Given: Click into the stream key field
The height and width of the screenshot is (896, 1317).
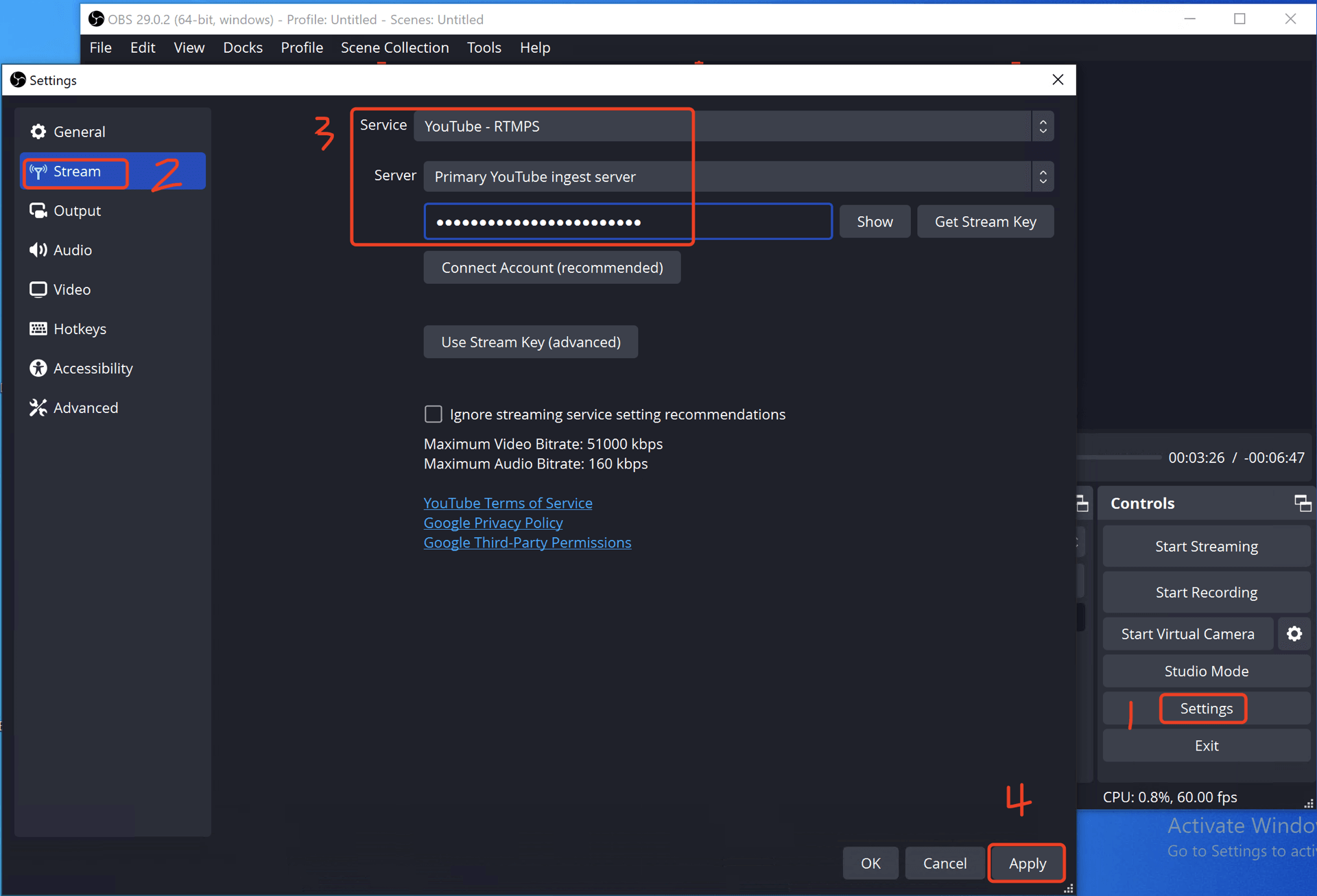Looking at the screenshot, I should (x=628, y=222).
